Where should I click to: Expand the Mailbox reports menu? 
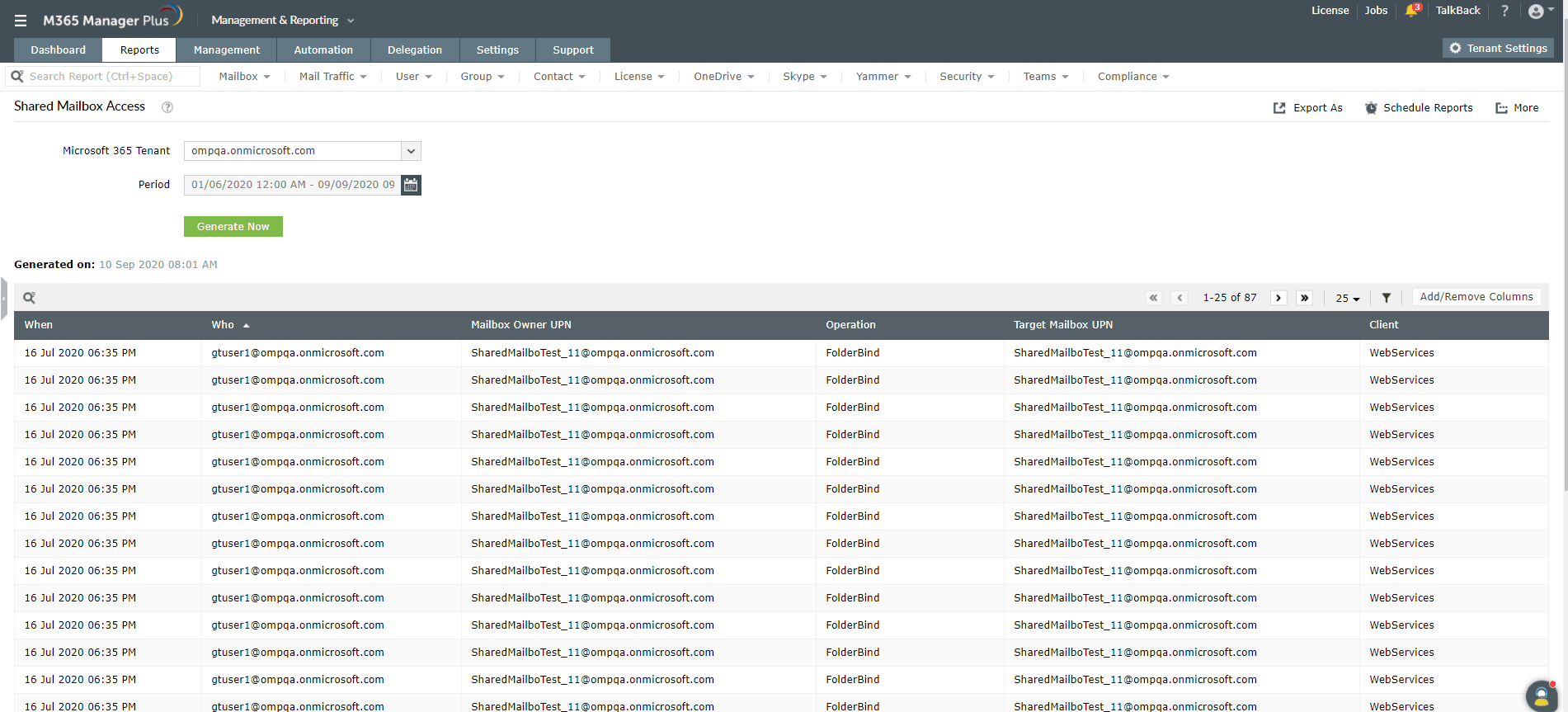click(244, 77)
